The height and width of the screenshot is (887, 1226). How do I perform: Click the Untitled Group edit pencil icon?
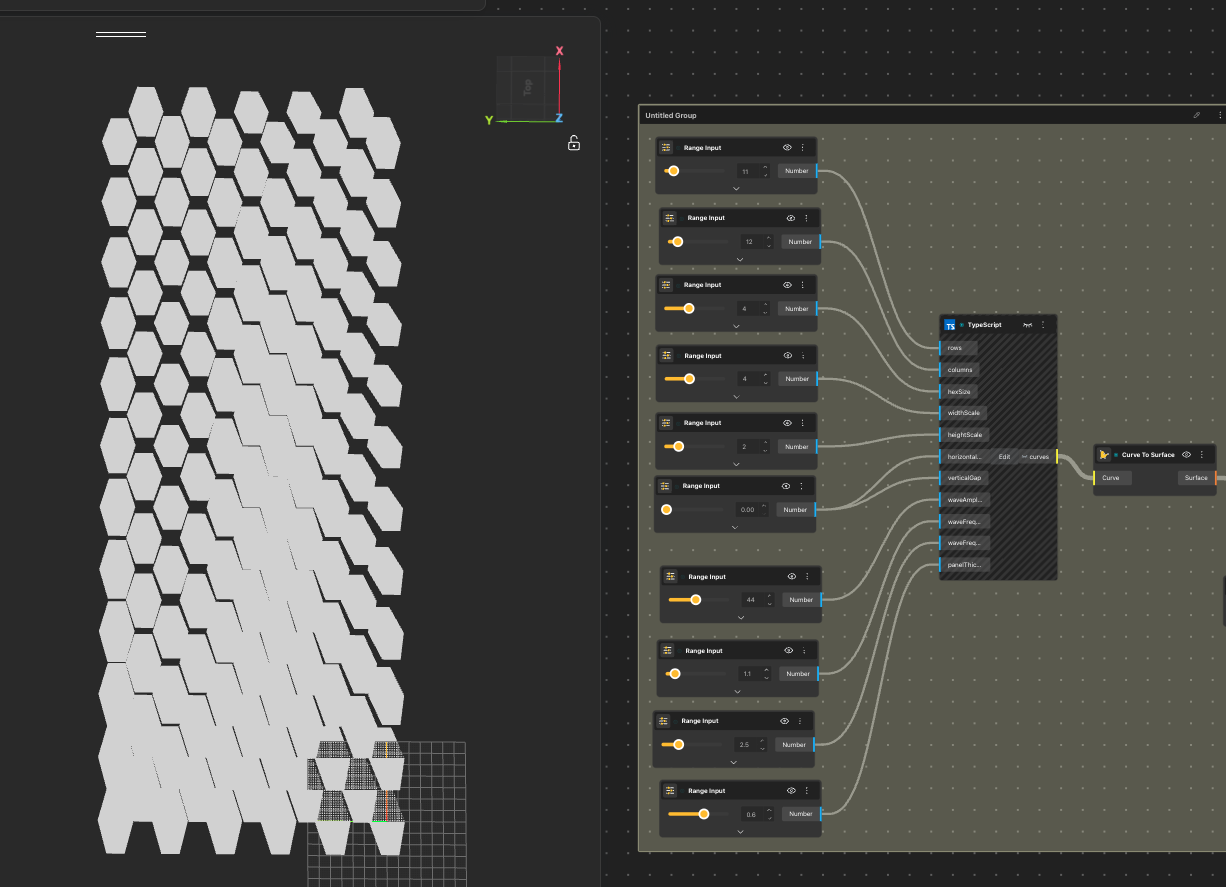tap(1196, 115)
